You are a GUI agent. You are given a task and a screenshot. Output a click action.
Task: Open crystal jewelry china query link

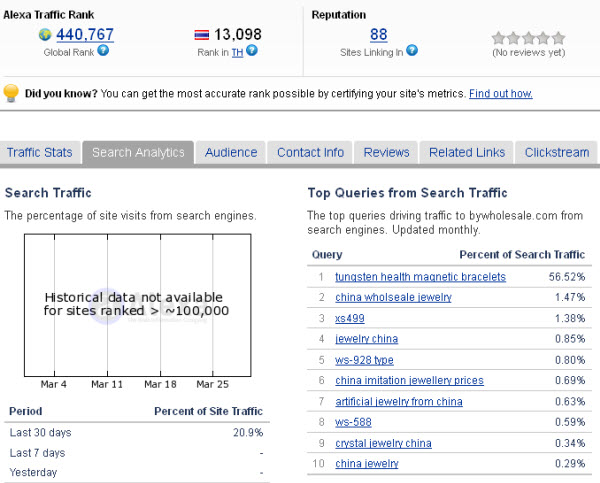coord(383,444)
